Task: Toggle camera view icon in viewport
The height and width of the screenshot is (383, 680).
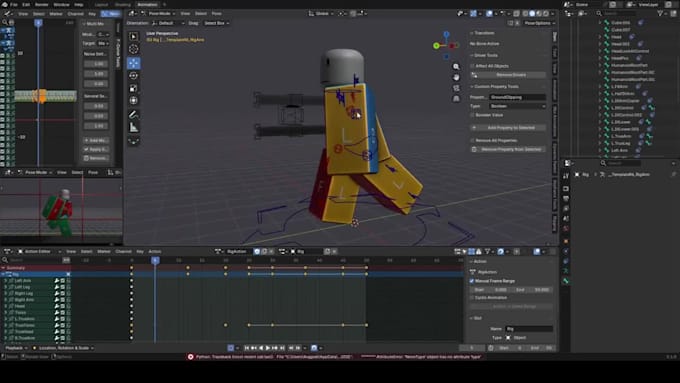Action: [456, 88]
